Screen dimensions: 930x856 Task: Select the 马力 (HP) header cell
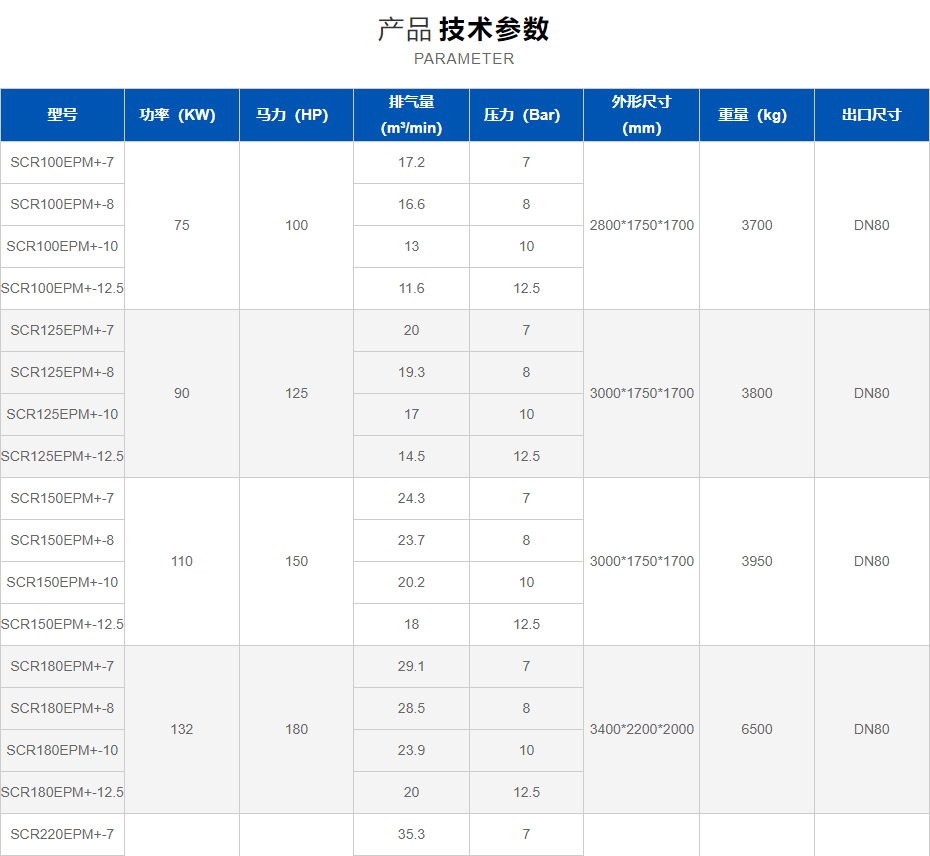tap(296, 115)
